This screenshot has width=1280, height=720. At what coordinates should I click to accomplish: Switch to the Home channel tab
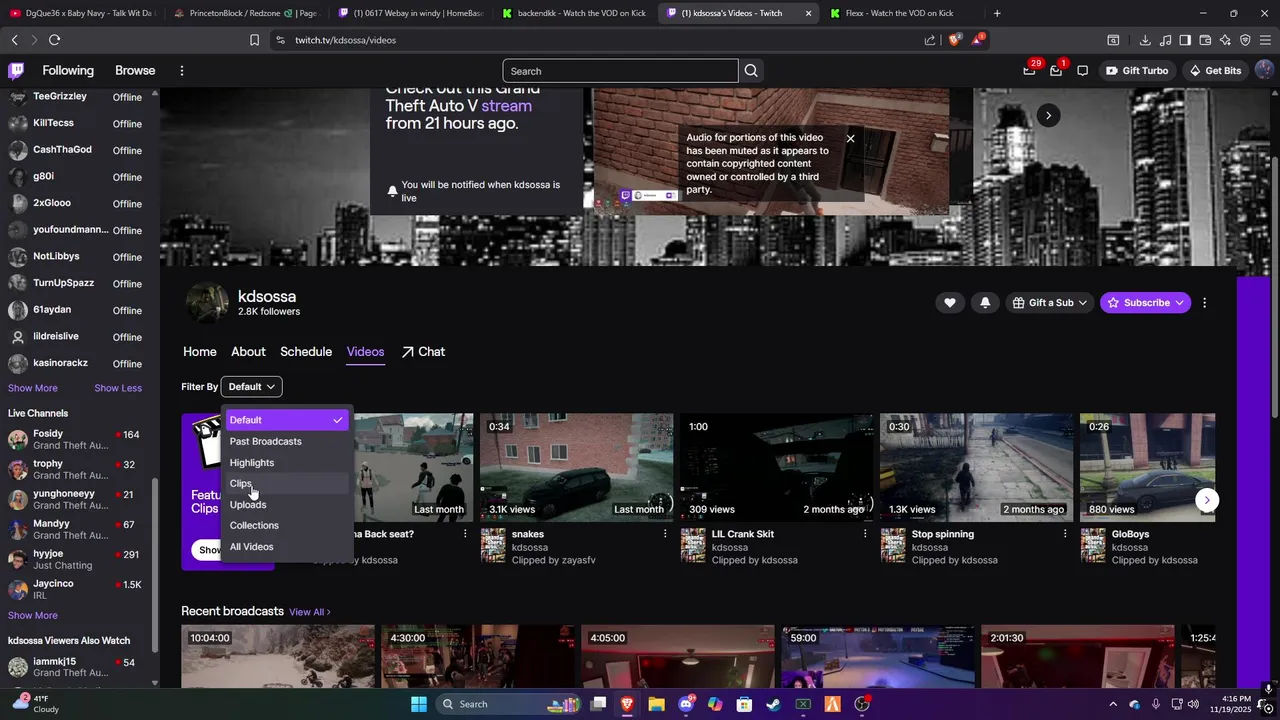tap(200, 352)
